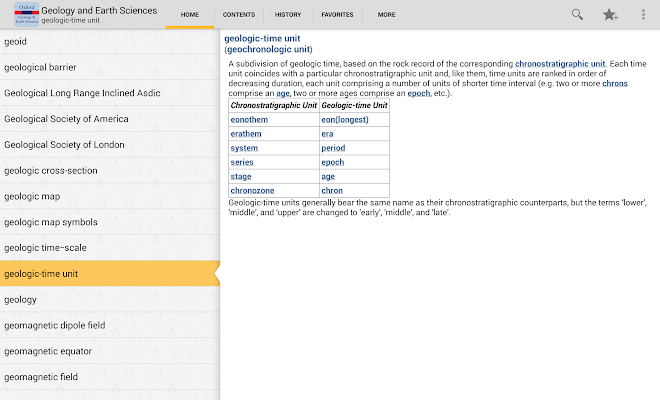Open the 'era' table link
The image size is (660, 400).
point(327,134)
